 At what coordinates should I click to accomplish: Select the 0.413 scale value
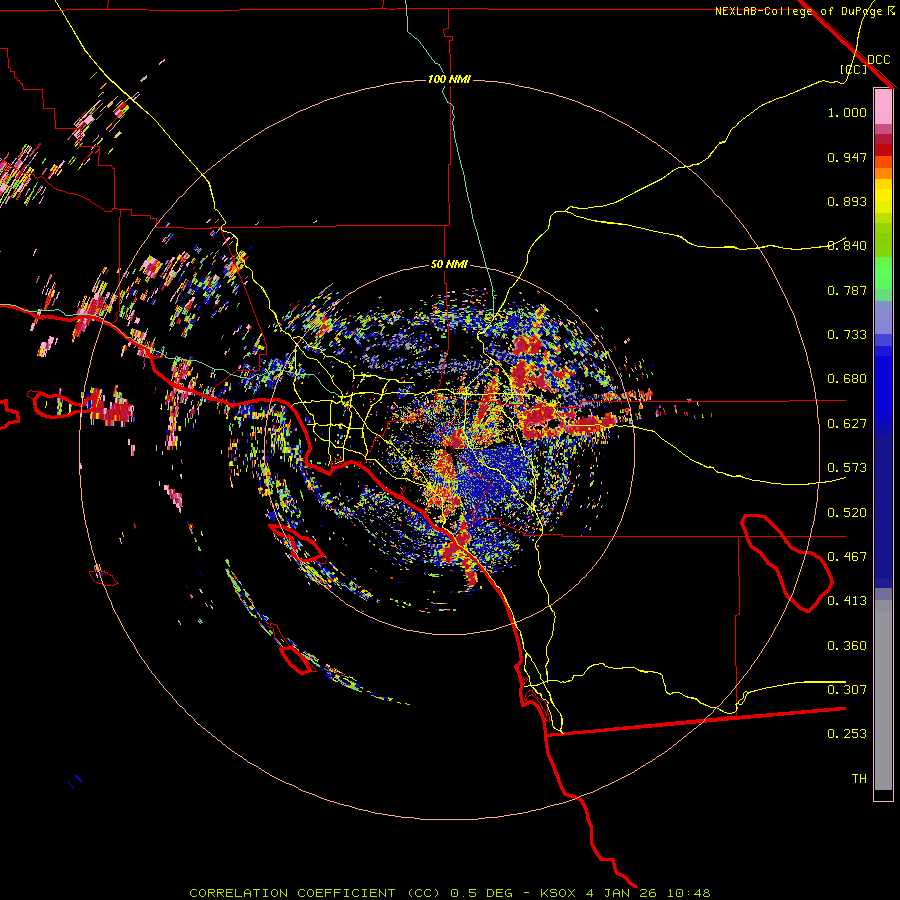point(847,601)
